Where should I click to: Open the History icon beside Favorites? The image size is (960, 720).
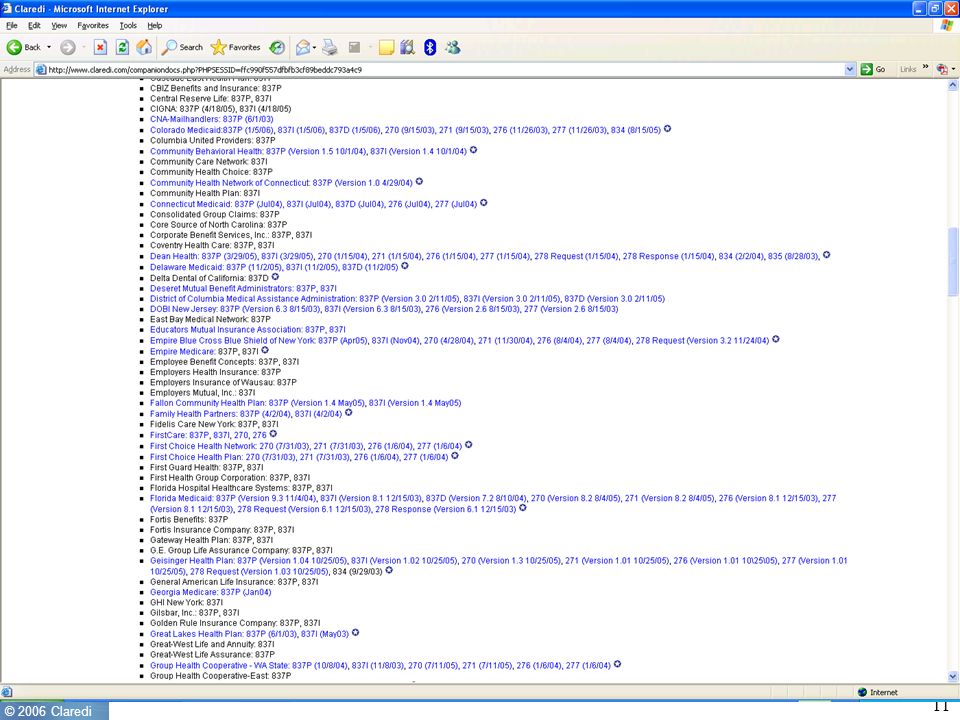tap(277, 47)
